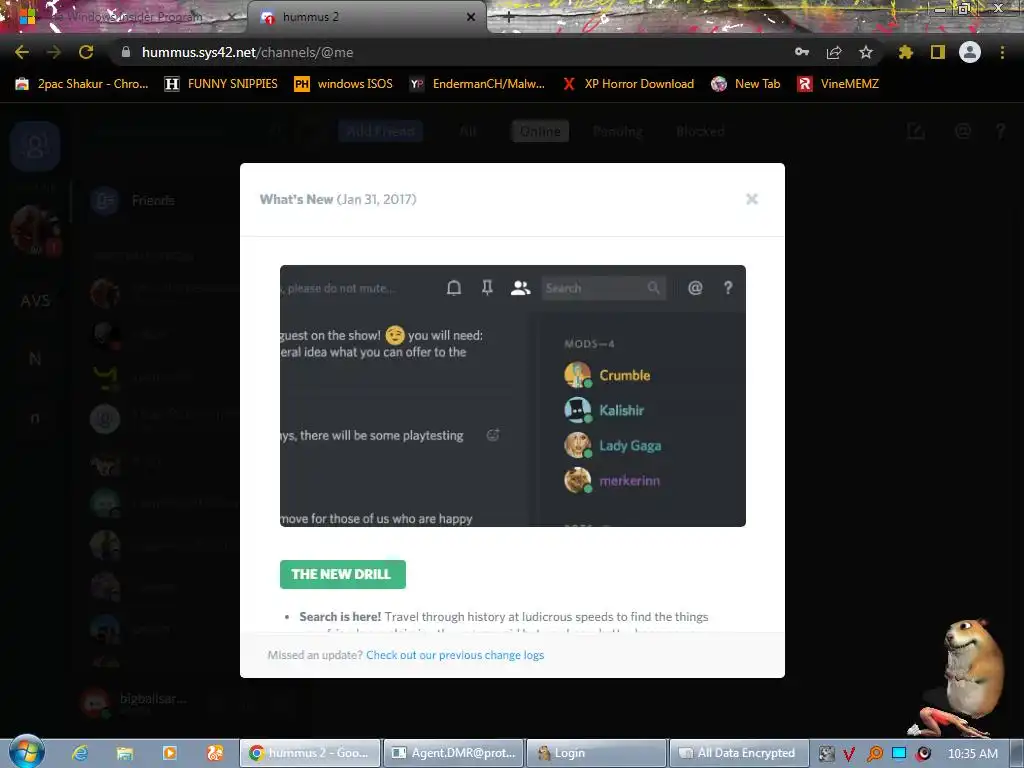Open Chrome profile avatar

pyautogui.click(x=970, y=52)
